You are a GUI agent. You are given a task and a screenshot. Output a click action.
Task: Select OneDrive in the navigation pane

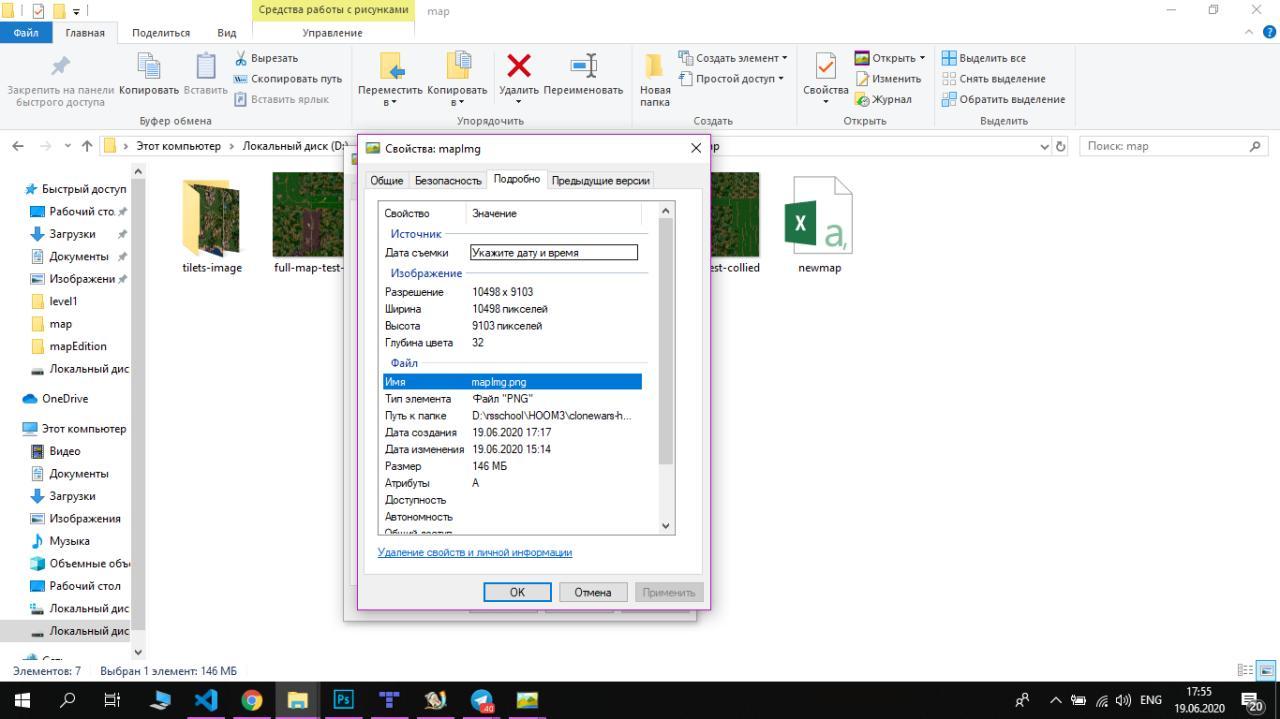65,399
